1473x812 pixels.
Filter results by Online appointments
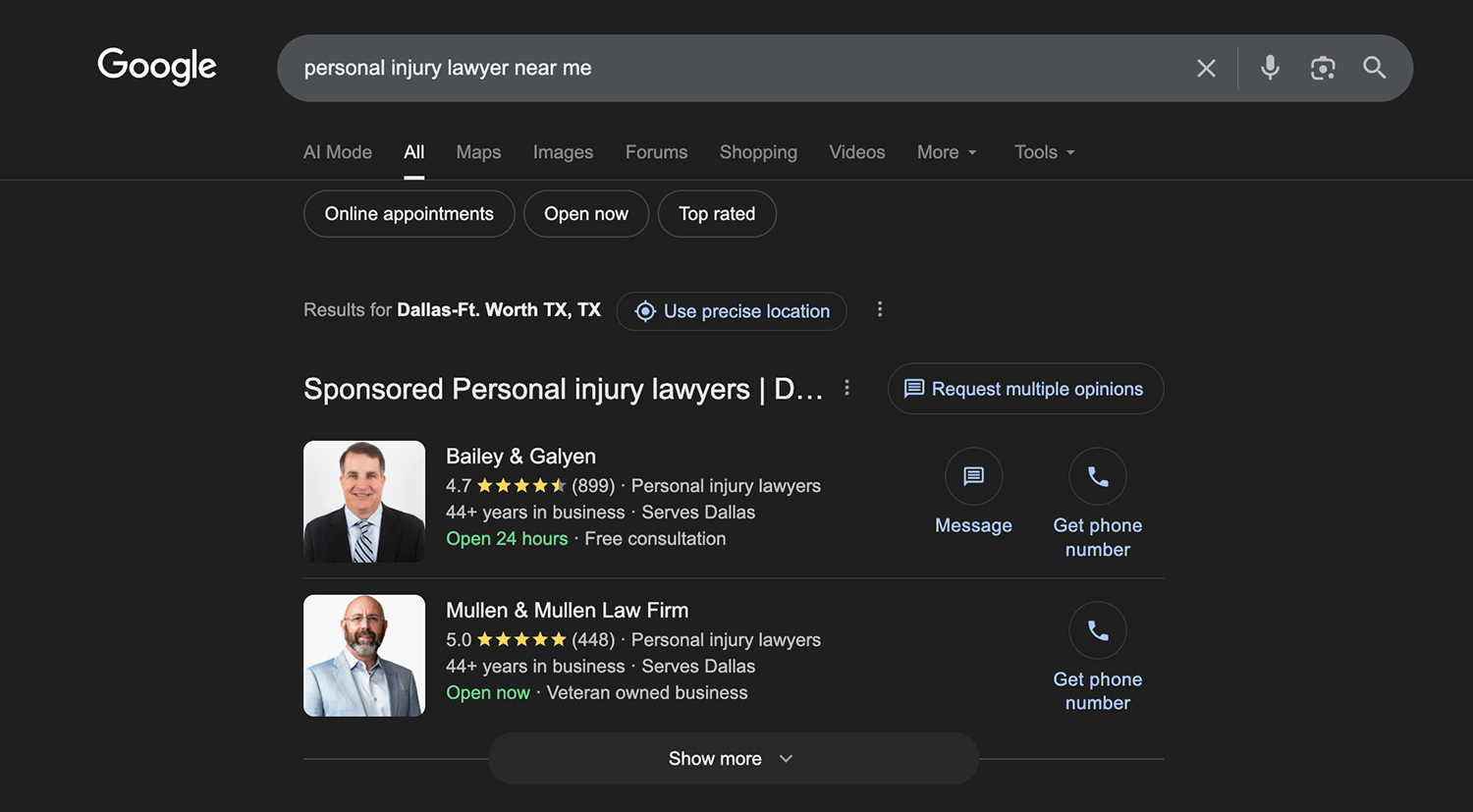pos(409,213)
